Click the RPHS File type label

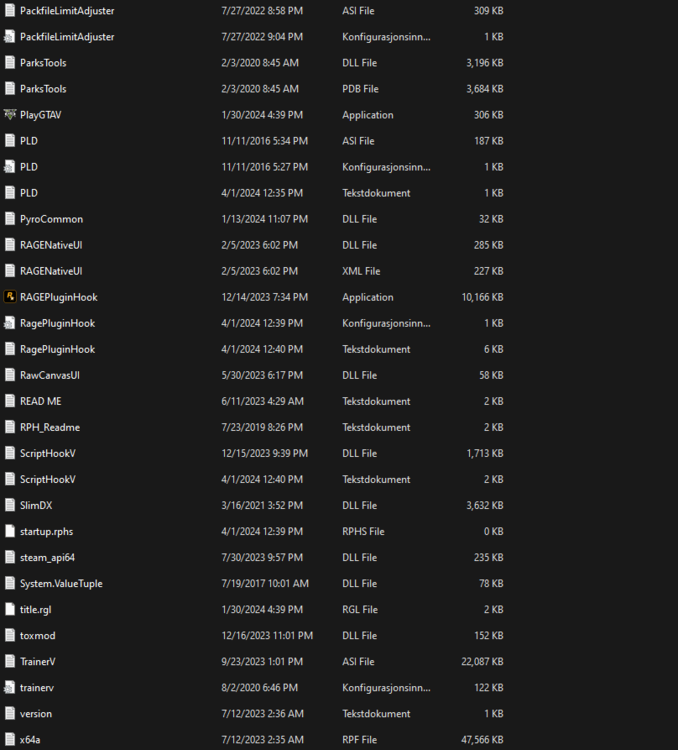[363, 531]
